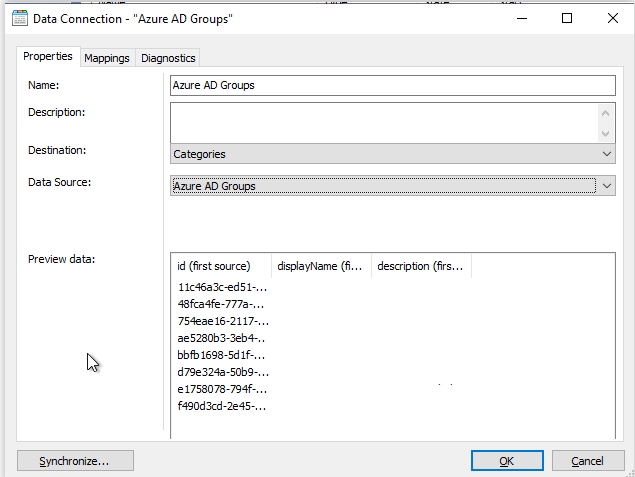Select preview row bbfb1698-5d1f
The image size is (635, 477).
(222, 355)
